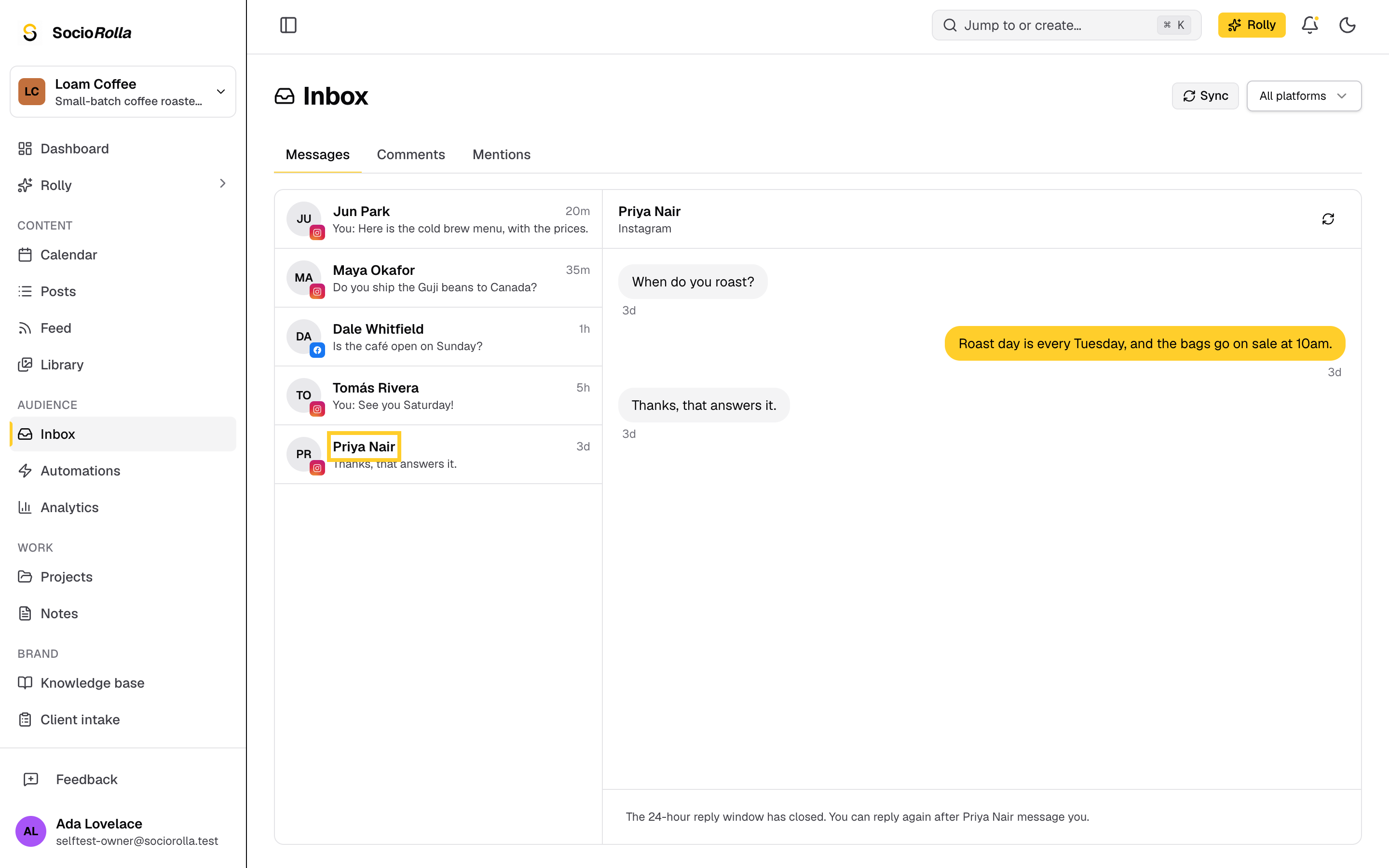Viewport: 1389px width, 868px height.
Task: Open Client intake page
Action: pyautogui.click(x=123, y=719)
